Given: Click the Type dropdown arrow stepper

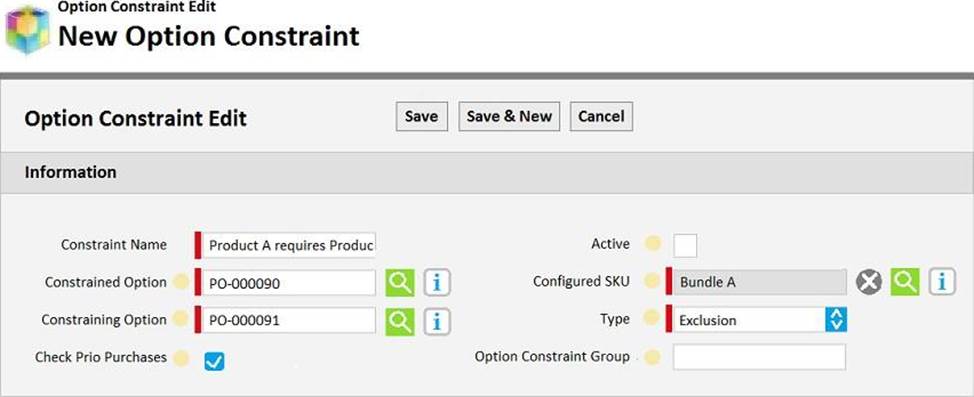Looking at the screenshot, I should point(836,320).
